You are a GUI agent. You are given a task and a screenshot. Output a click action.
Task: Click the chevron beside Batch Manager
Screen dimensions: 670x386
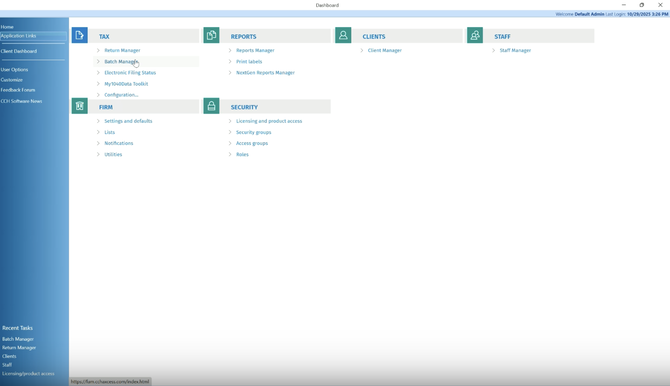click(x=98, y=62)
